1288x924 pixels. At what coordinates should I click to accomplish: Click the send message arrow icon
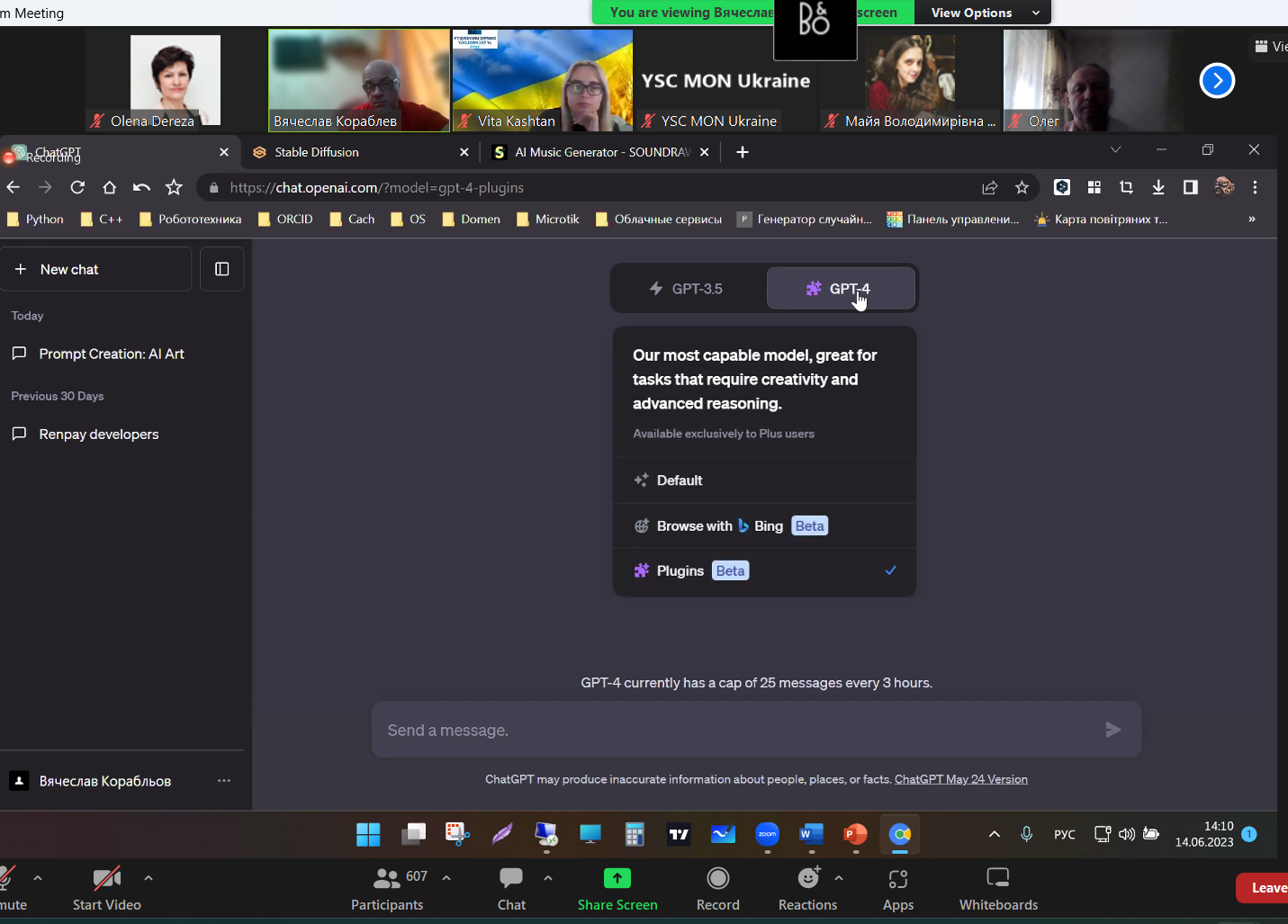(x=1112, y=730)
